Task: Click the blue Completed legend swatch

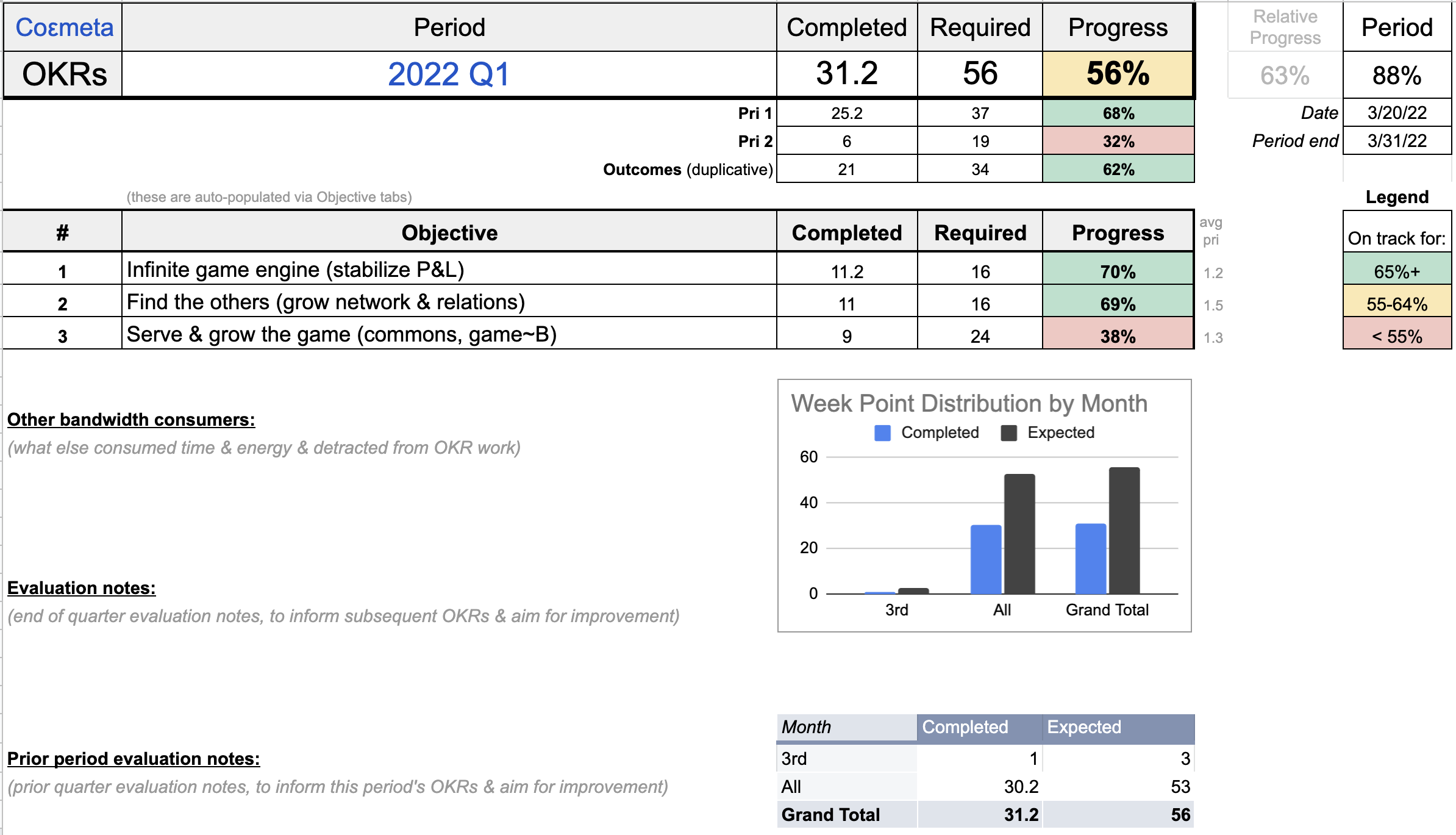Action: pos(882,433)
